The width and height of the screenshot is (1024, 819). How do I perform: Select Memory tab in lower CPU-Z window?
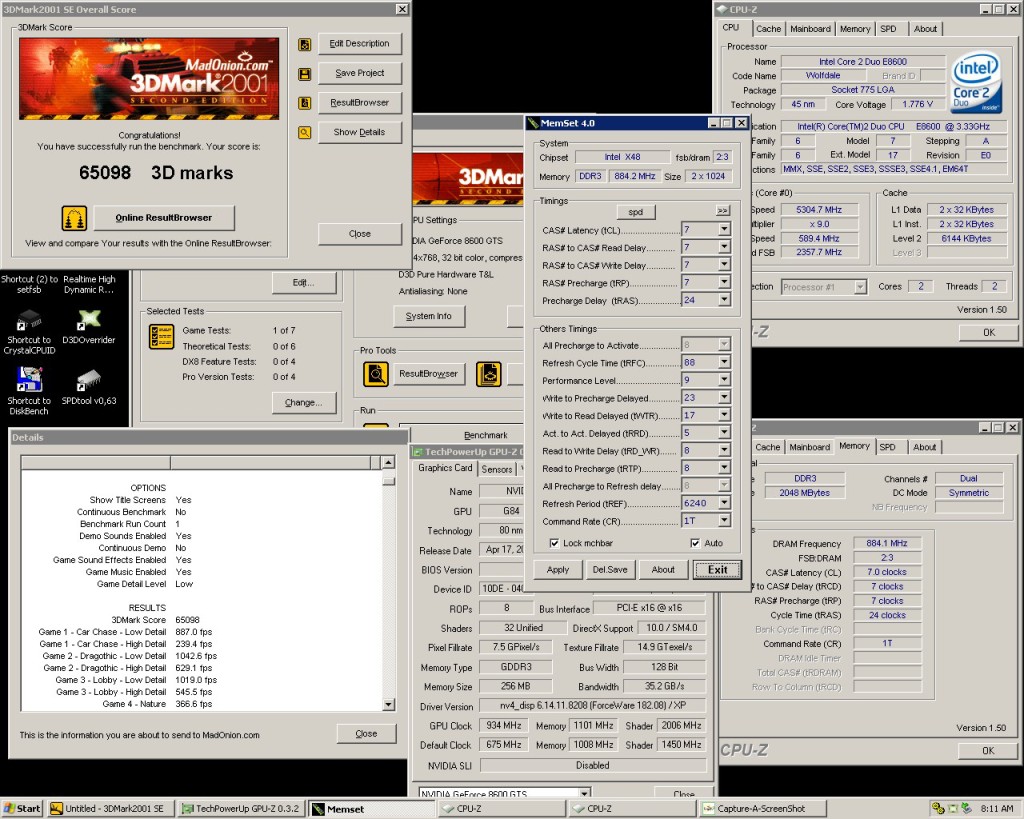pos(854,446)
